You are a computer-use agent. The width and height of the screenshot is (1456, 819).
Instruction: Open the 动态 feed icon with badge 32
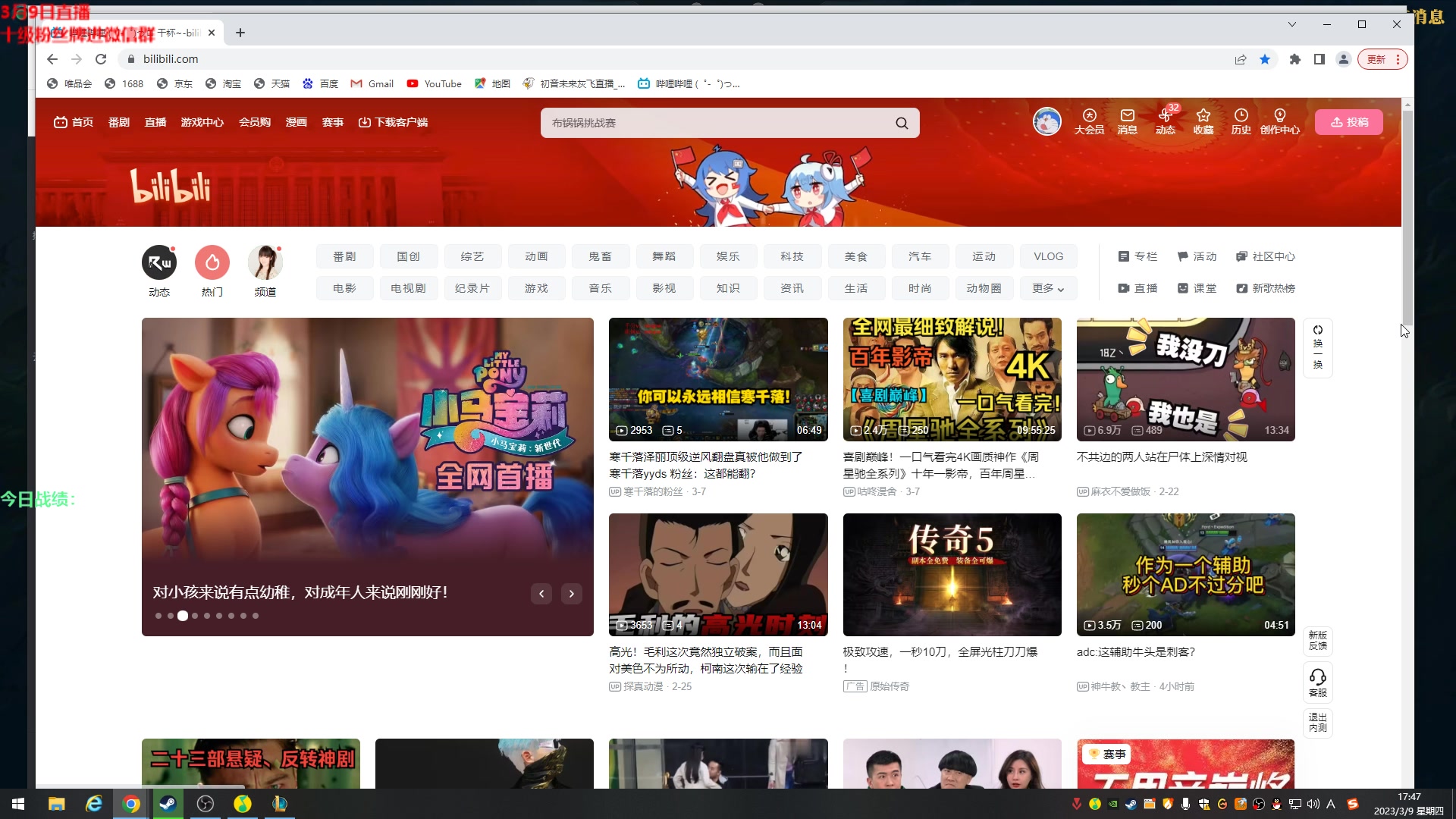1166,121
